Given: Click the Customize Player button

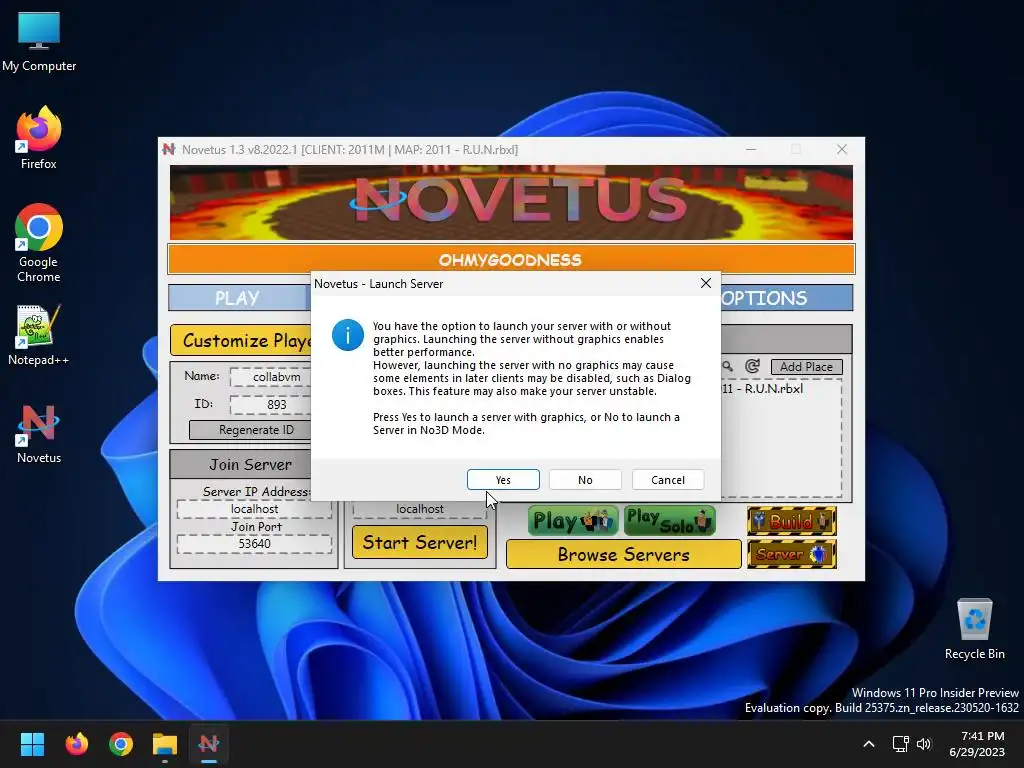Looking at the screenshot, I should [240, 340].
